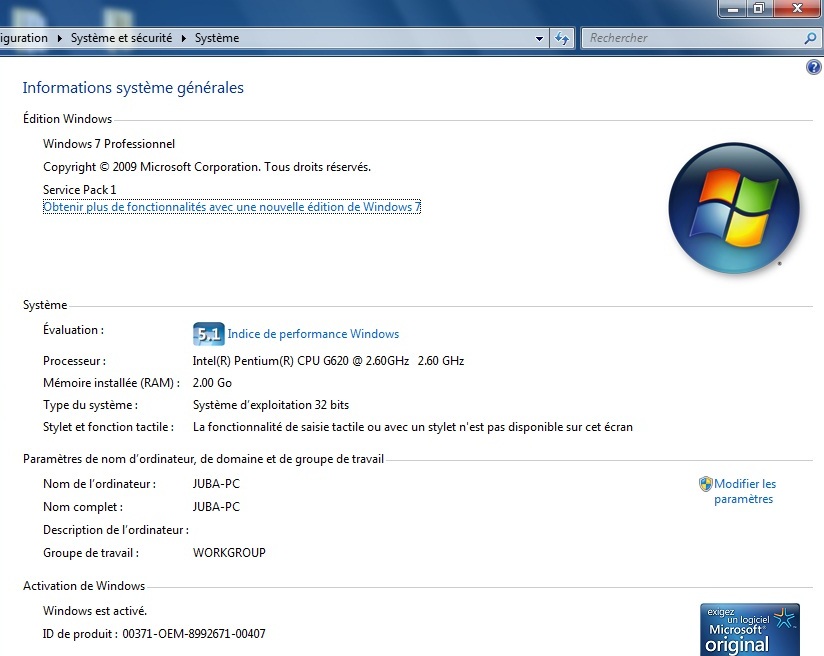Click the Édition Windows section header
The height and width of the screenshot is (656, 824).
pyautogui.click(x=67, y=119)
